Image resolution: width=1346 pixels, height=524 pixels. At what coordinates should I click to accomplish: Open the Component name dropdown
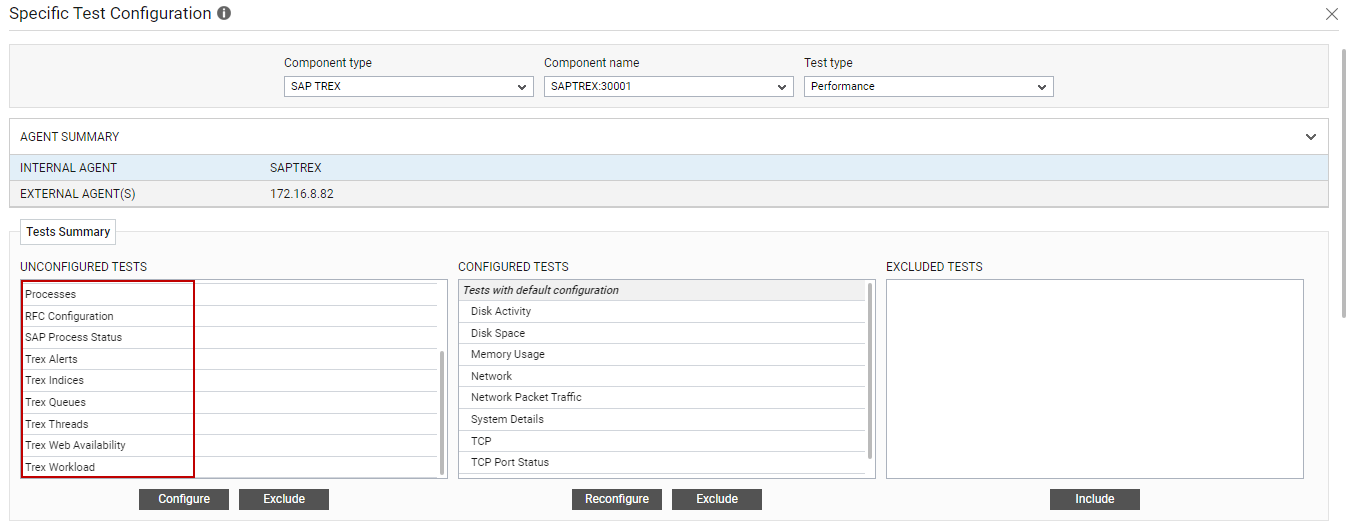coord(668,87)
